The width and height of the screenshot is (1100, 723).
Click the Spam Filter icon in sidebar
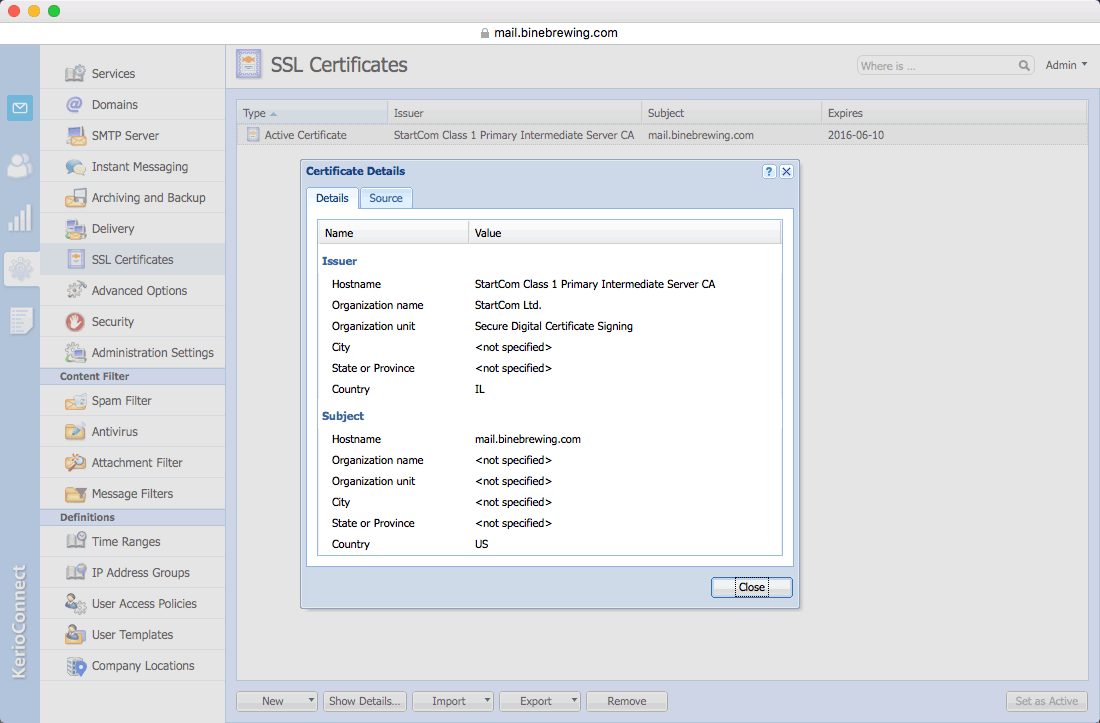coord(75,401)
